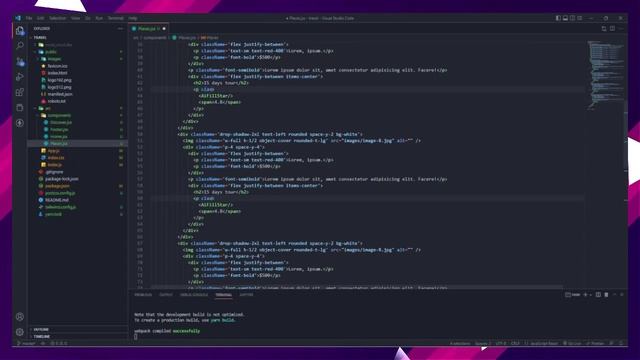
Task: Collapse the public folder
Action: coord(51,52)
